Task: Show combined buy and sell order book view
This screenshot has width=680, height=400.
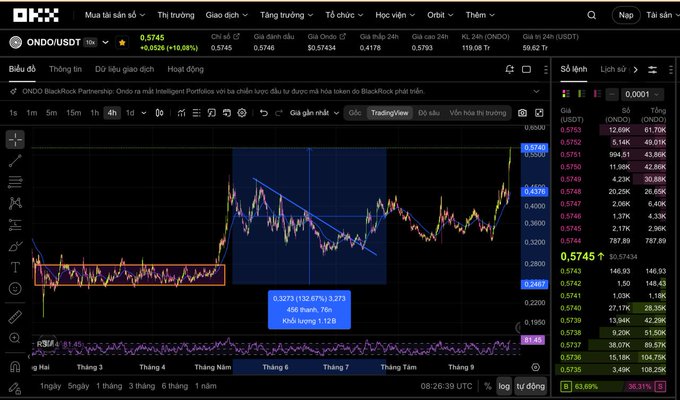Action: pos(566,94)
